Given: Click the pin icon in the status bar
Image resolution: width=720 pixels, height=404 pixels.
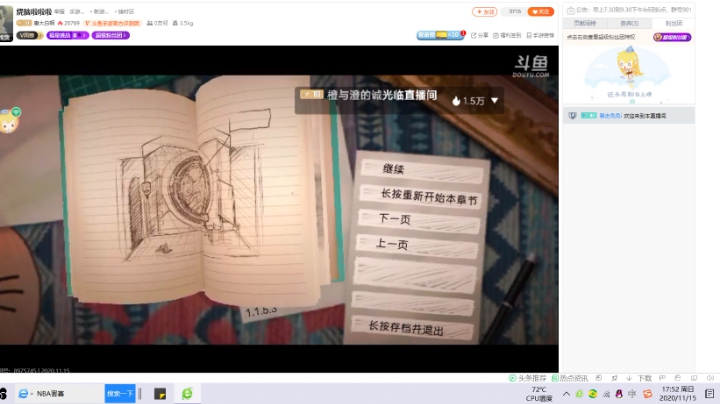Looking at the screenshot, I should [614, 378].
